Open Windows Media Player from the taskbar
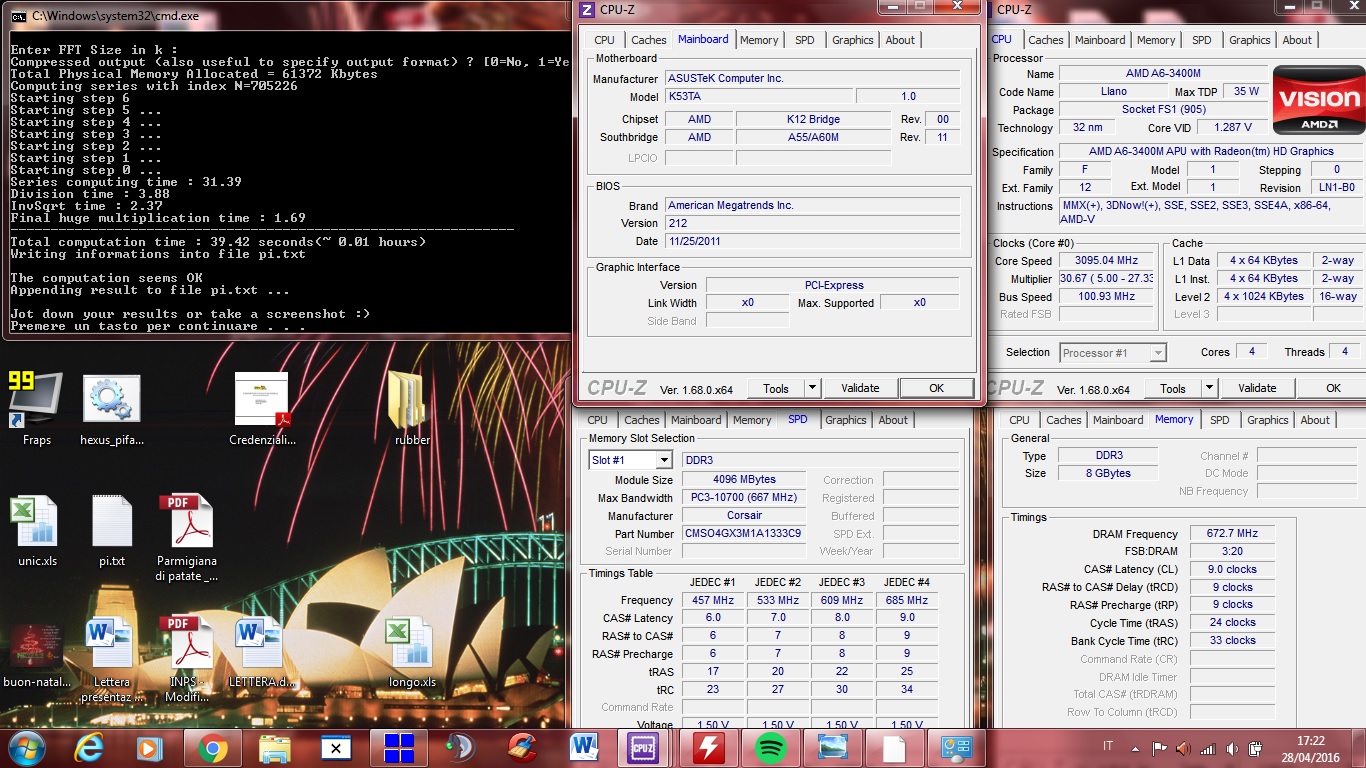Image resolution: width=1366 pixels, height=768 pixels. point(149,747)
